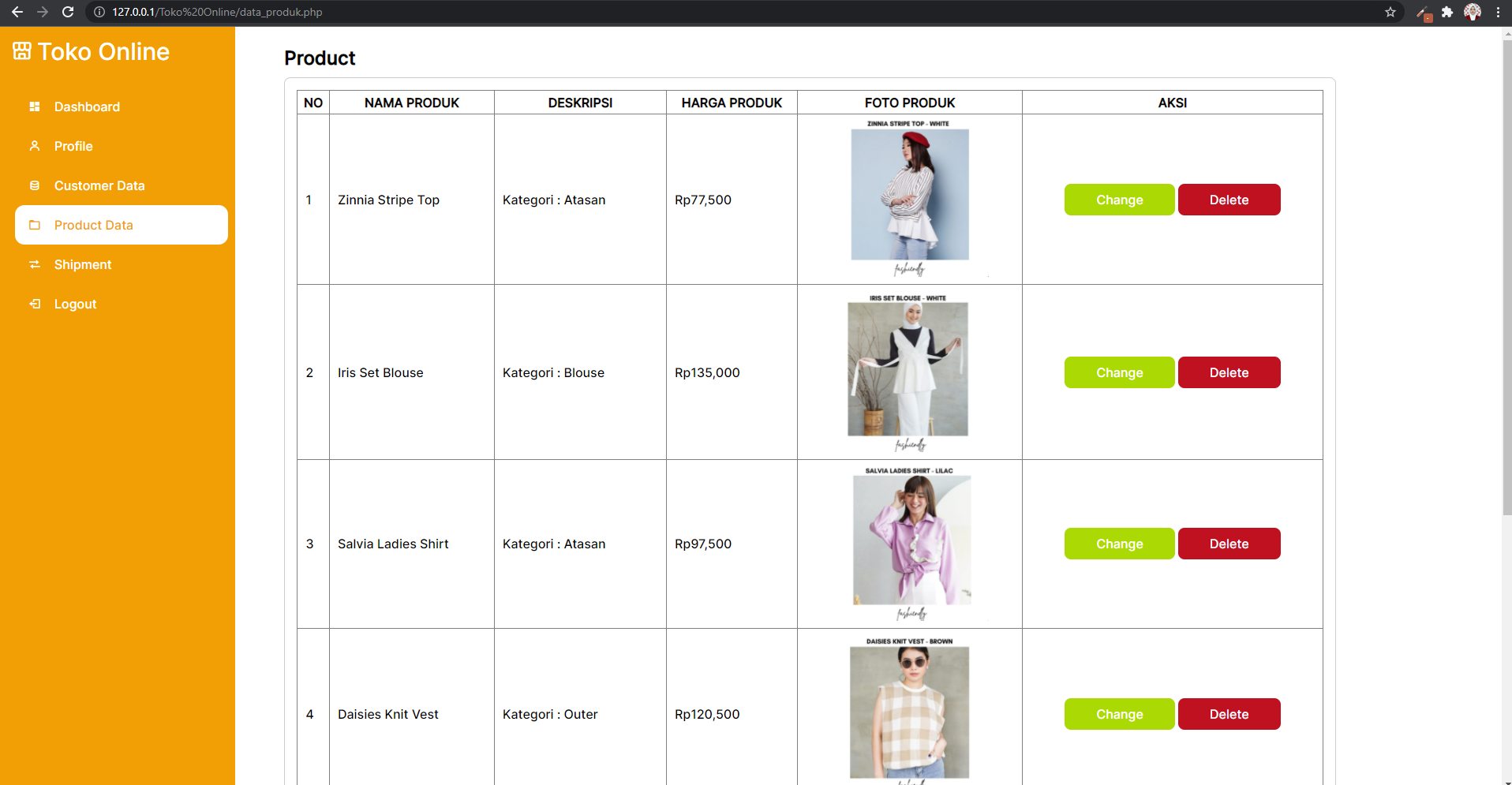Click the browser profile avatar
This screenshot has height=785, width=1512.
click(x=1473, y=13)
